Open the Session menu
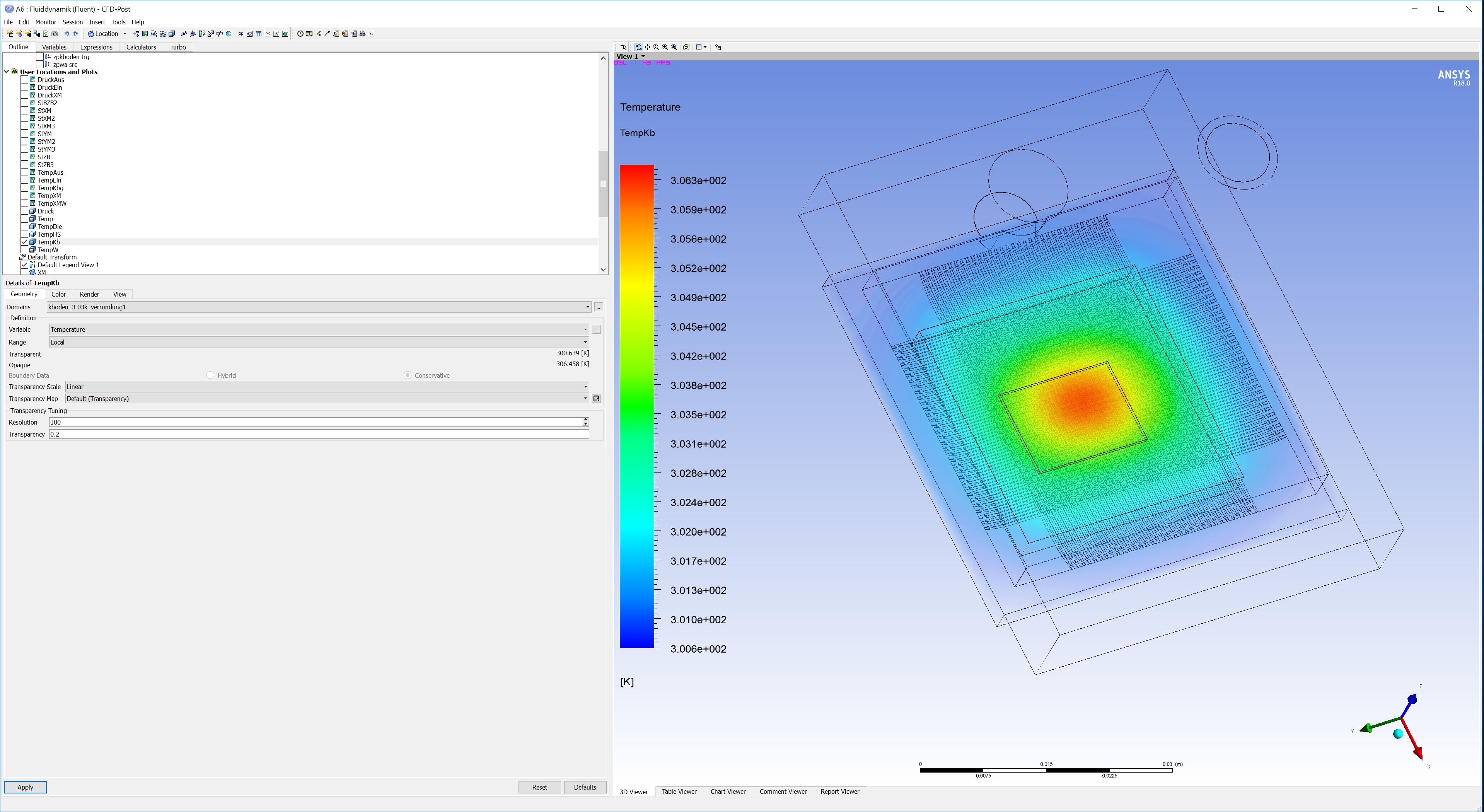This screenshot has width=1484, height=812. click(x=73, y=22)
